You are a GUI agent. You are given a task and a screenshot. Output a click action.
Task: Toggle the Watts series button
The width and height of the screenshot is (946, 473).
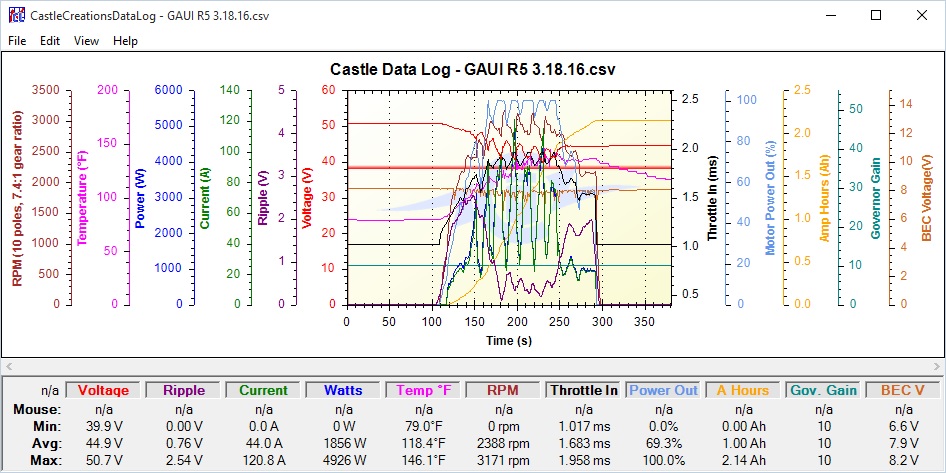[342, 390]
